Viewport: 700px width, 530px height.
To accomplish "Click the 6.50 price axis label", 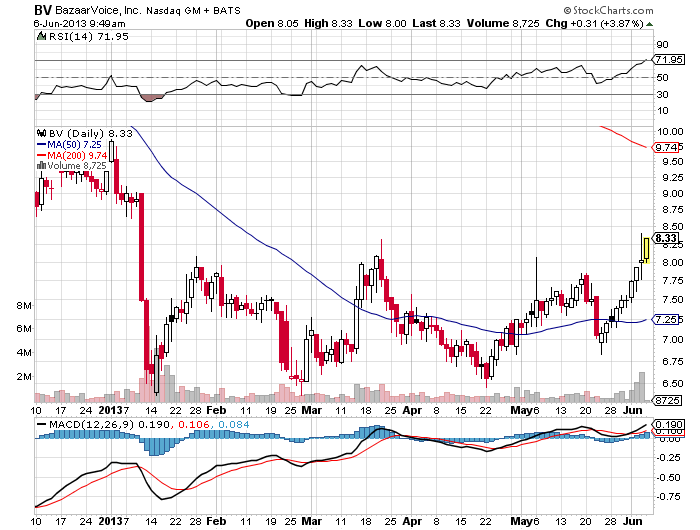I will click(673, 384).
